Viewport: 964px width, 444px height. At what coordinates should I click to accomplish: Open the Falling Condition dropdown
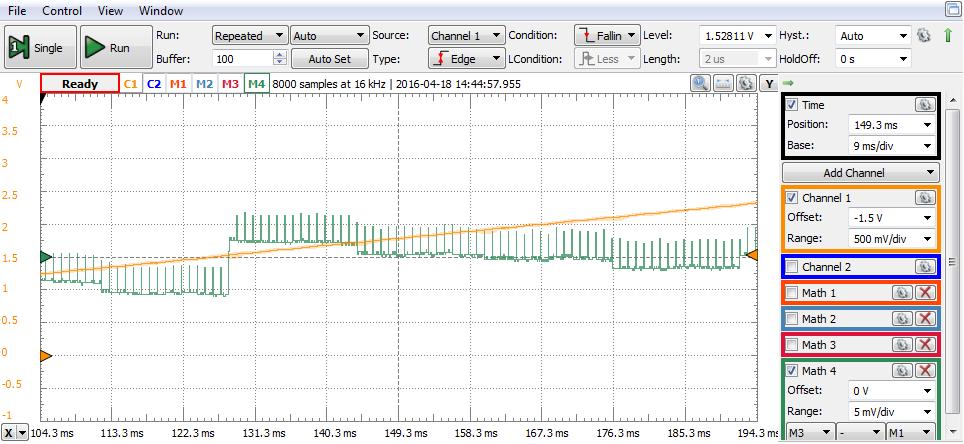(607, 36)
